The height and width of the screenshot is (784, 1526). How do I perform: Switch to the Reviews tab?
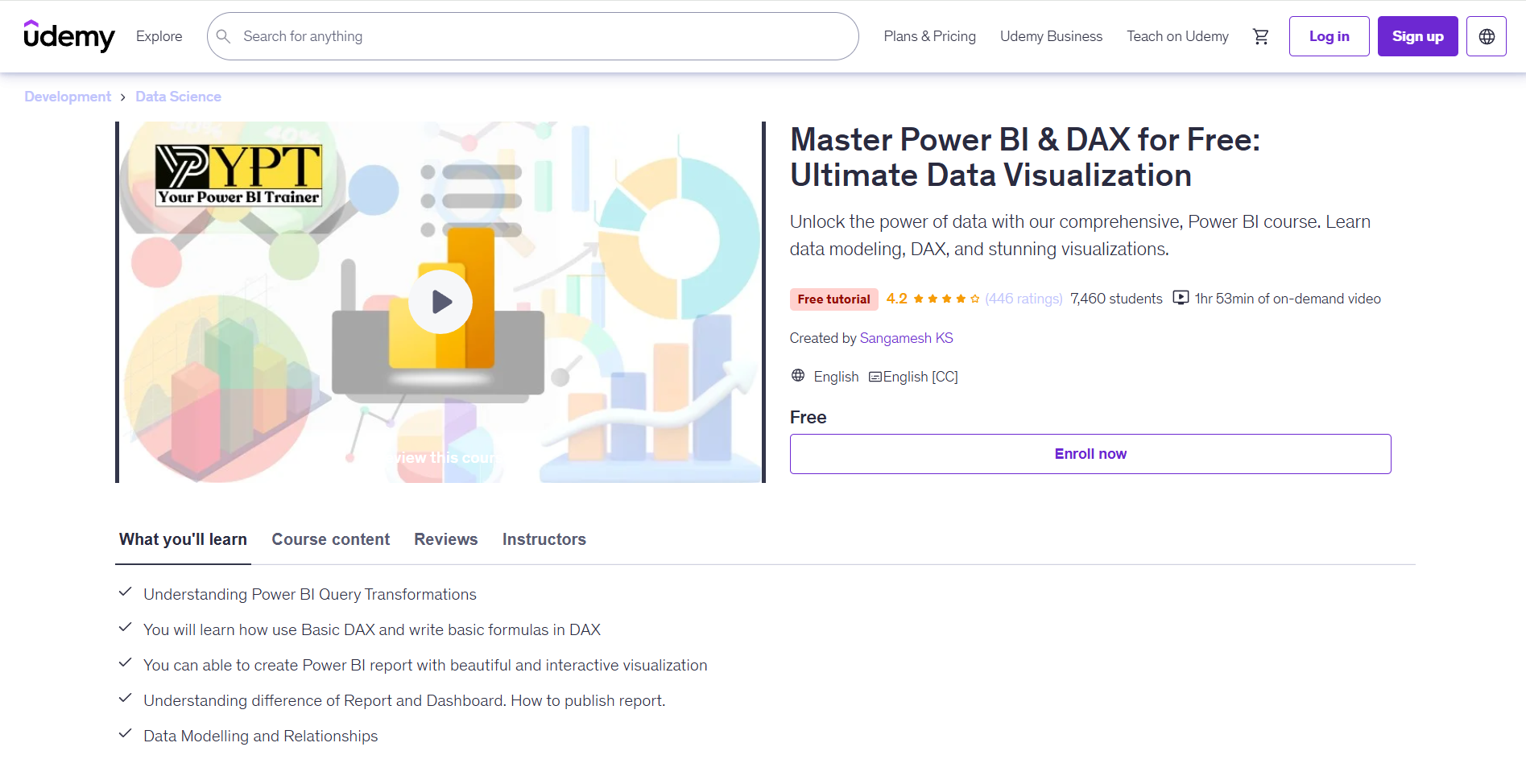445,539
